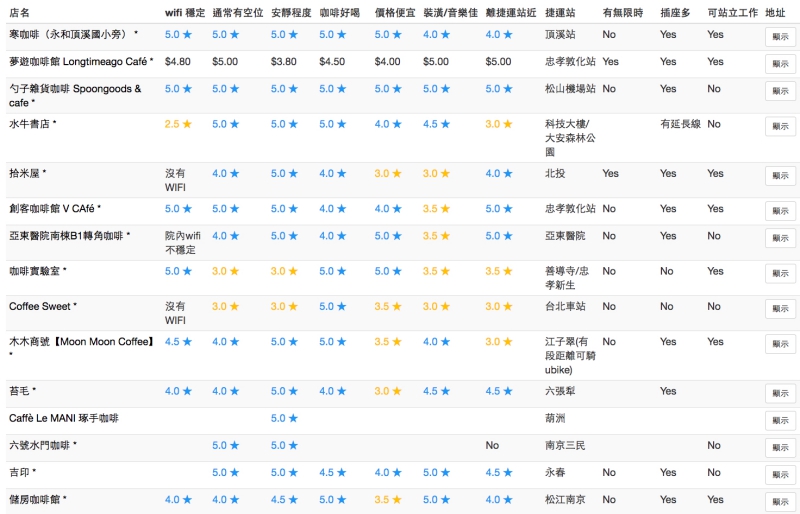Click the store name 亞東醫院南棟B1轉角咖啡

click(x=66, y=236)
